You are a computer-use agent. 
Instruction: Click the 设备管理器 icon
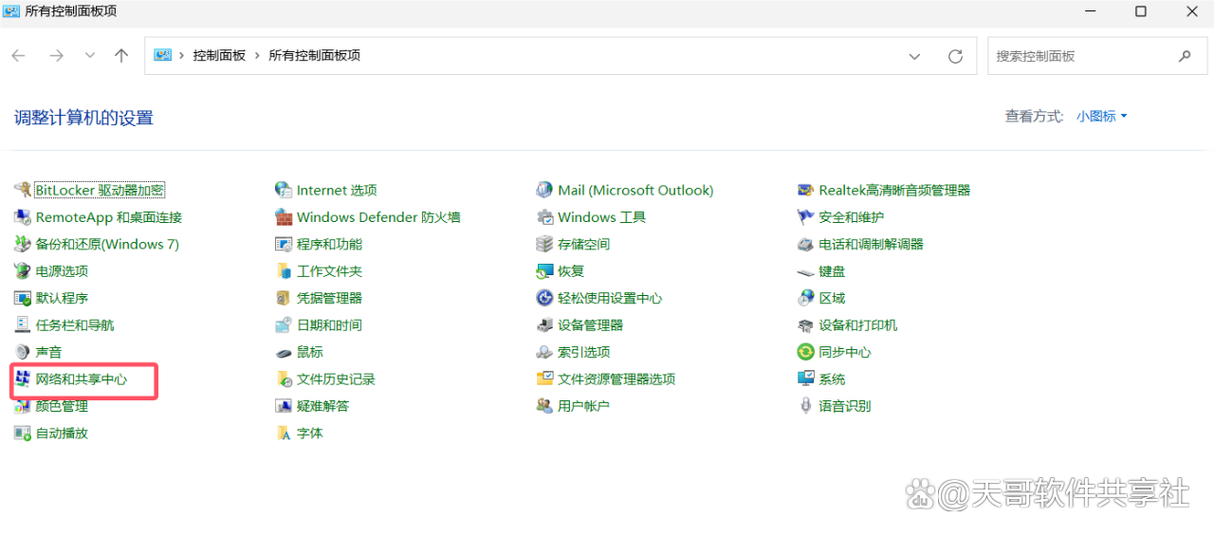click(x=544, y=325)
